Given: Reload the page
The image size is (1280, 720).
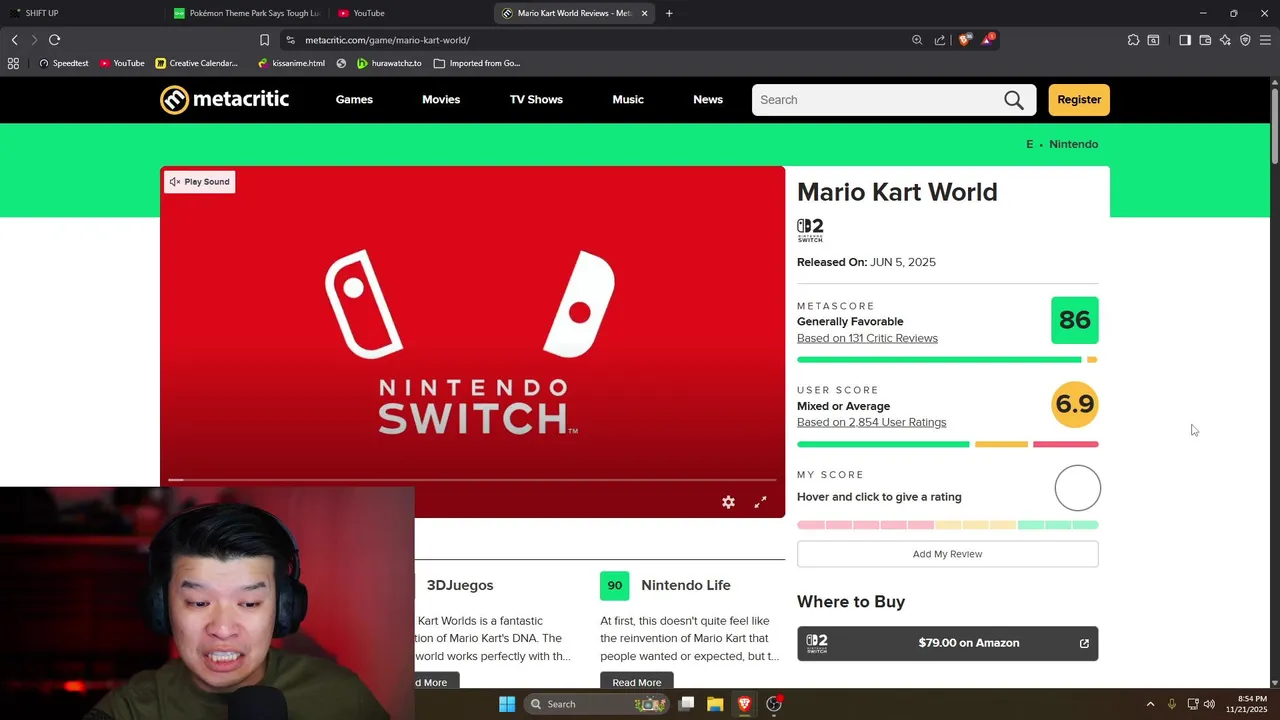Looking at the screenshot, I should click(54, 40).
